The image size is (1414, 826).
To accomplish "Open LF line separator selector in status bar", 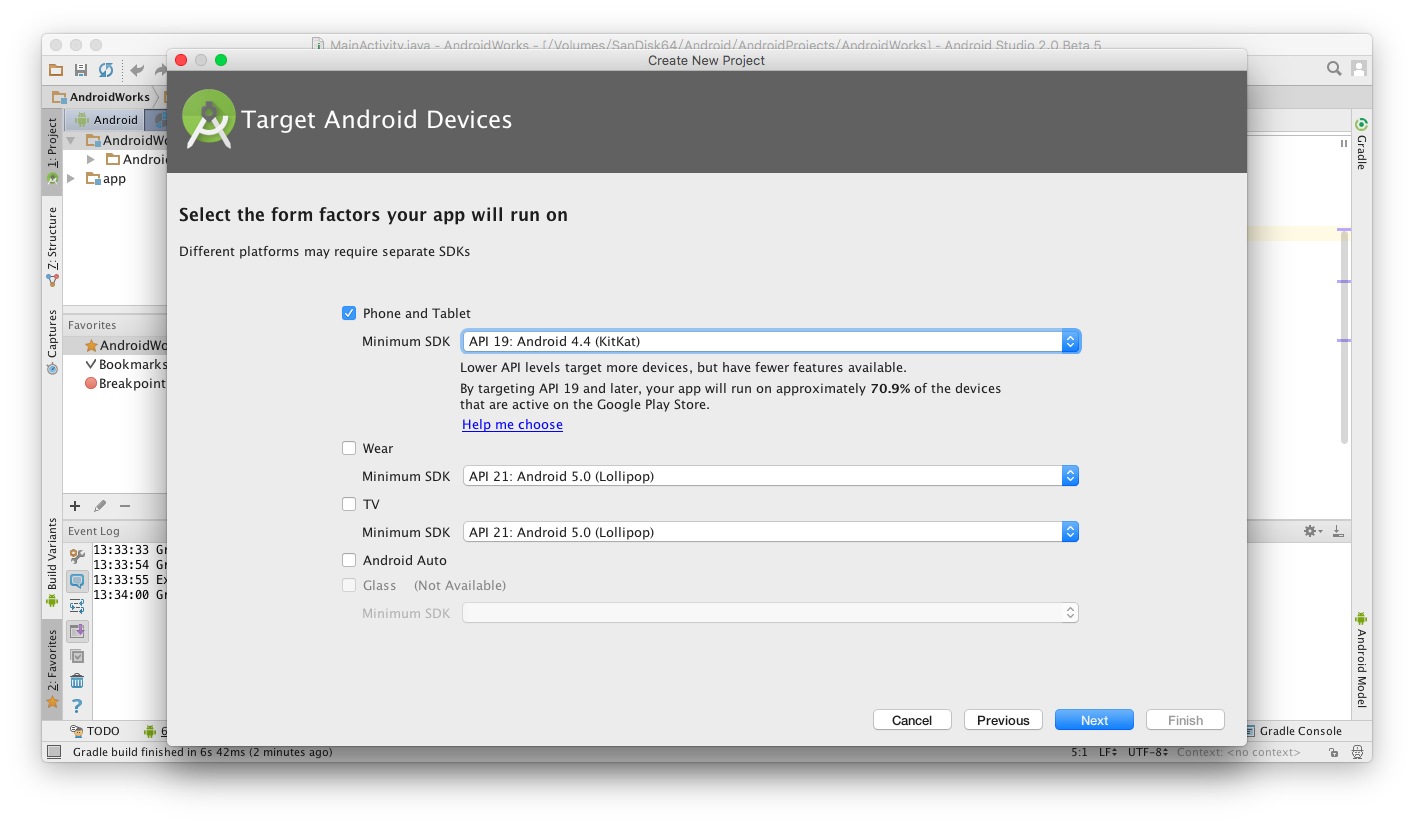I will (1108, 752).
